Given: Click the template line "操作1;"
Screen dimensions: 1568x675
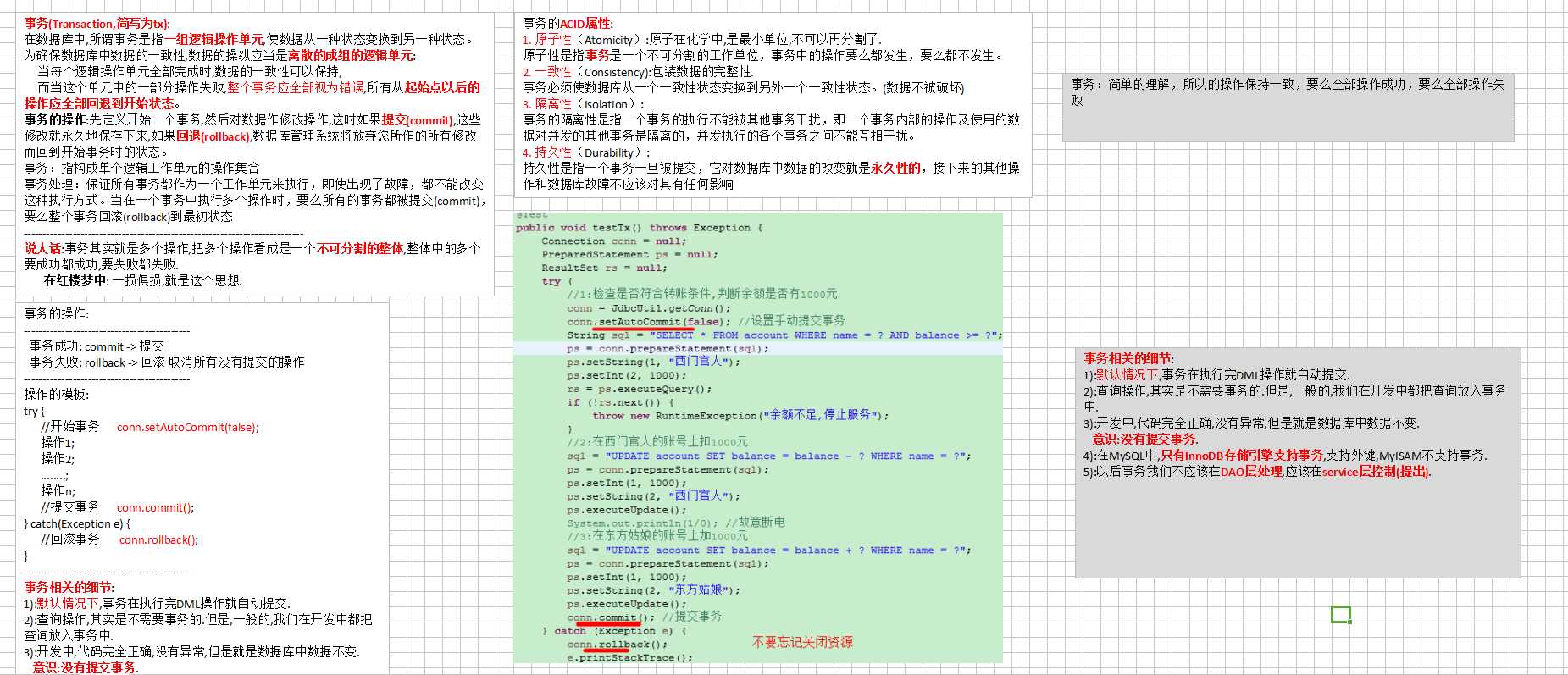Looking at the screenshot, I should [x=58, y=443].
